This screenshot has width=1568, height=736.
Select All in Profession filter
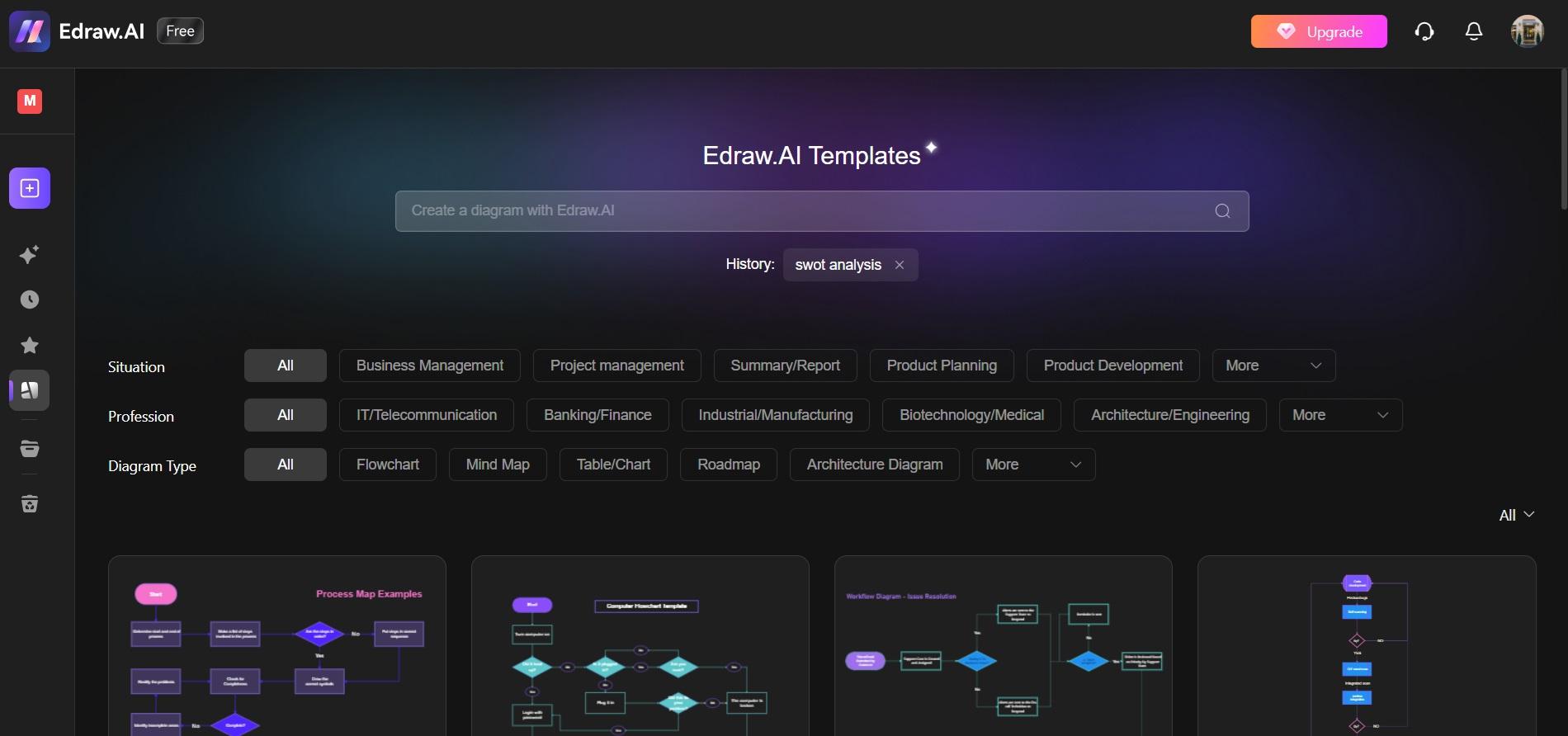coord(286,415)
